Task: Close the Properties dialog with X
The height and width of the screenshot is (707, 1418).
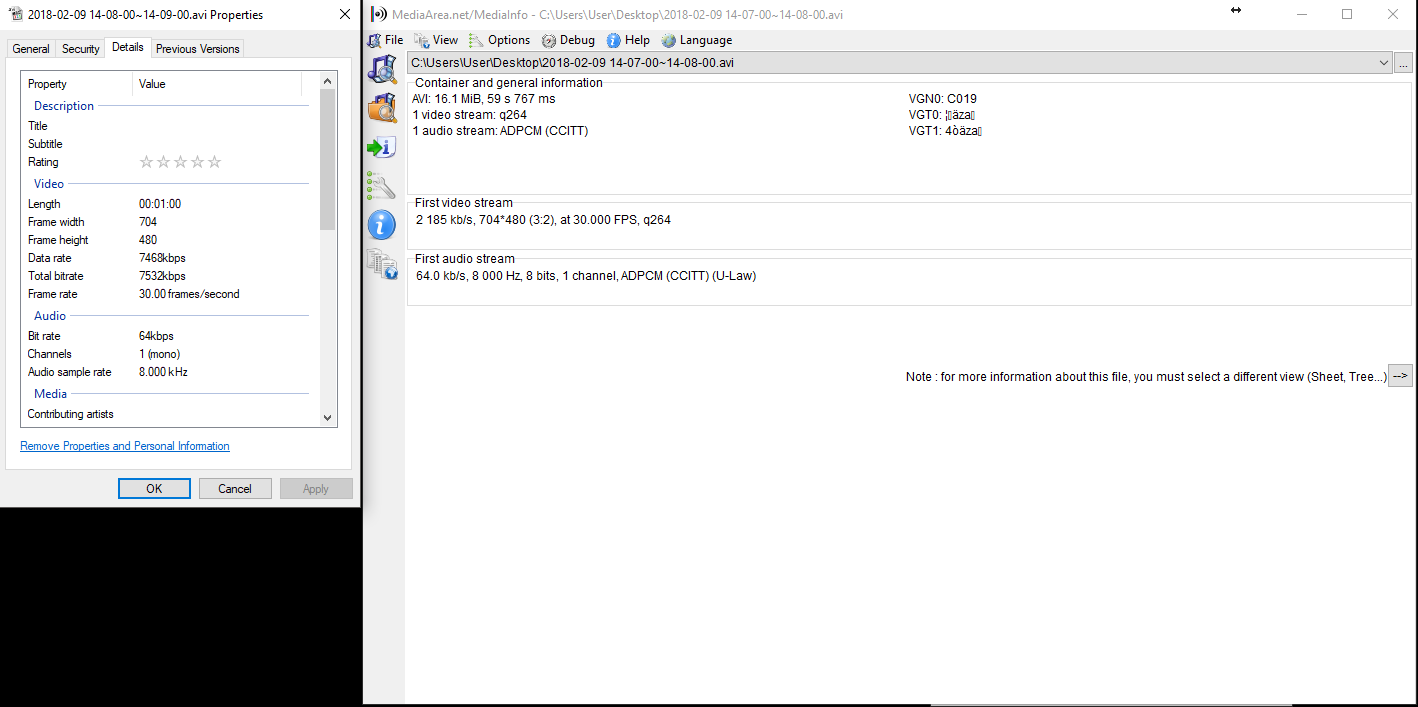Action: point(345,15)
